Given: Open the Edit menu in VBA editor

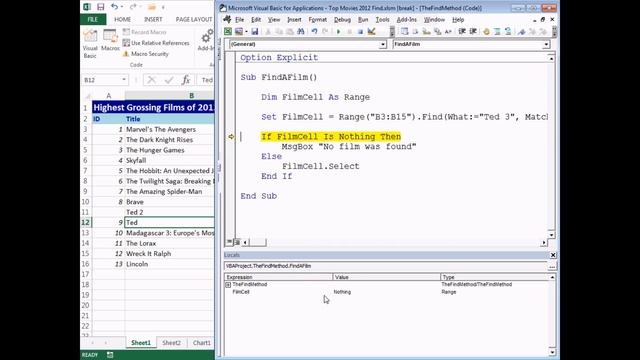Looking at the screenshot, I should [x=256, y=20].
